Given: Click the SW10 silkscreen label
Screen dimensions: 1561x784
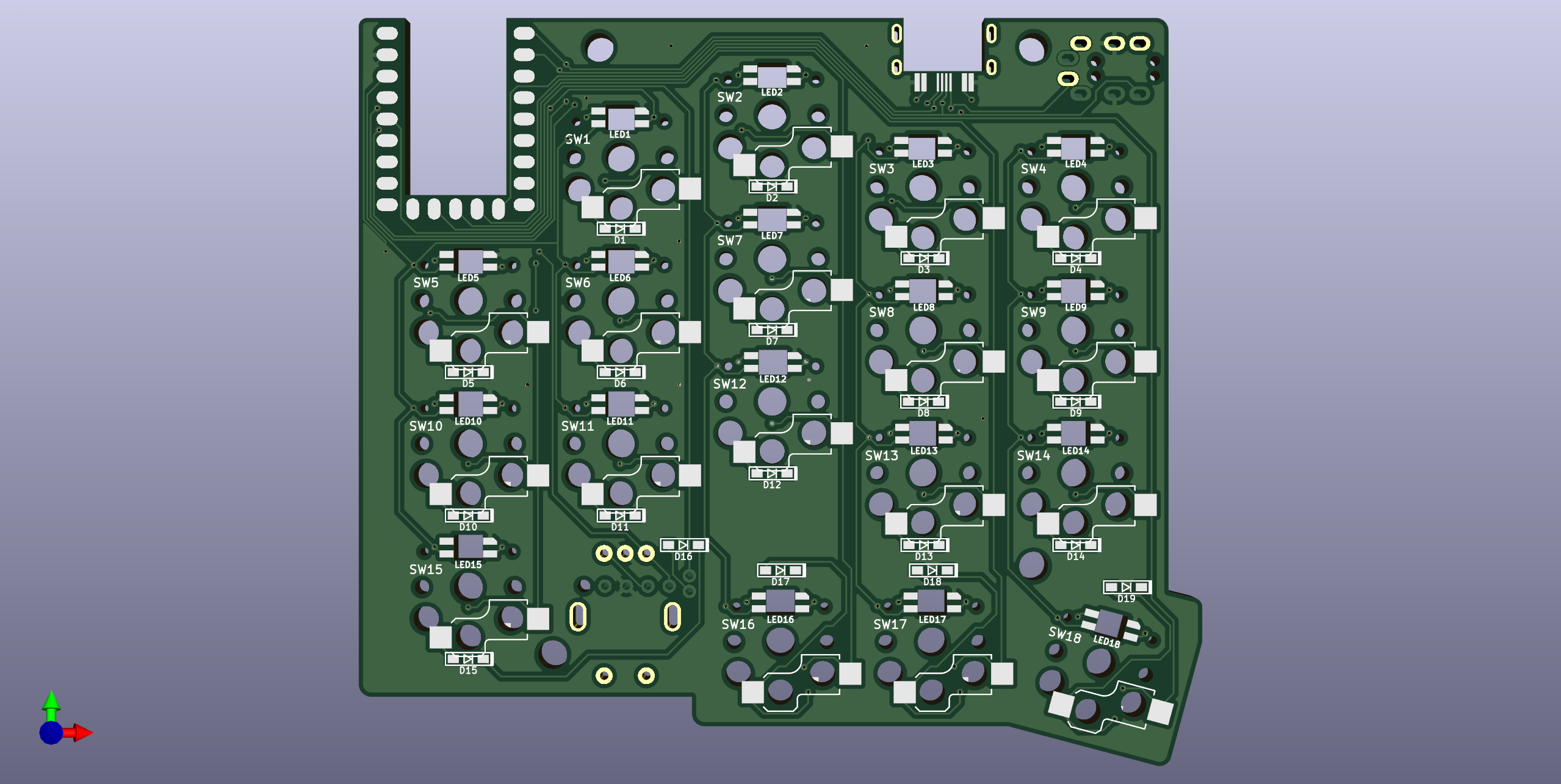Looking at the screenshot, I should click(426, 426).
